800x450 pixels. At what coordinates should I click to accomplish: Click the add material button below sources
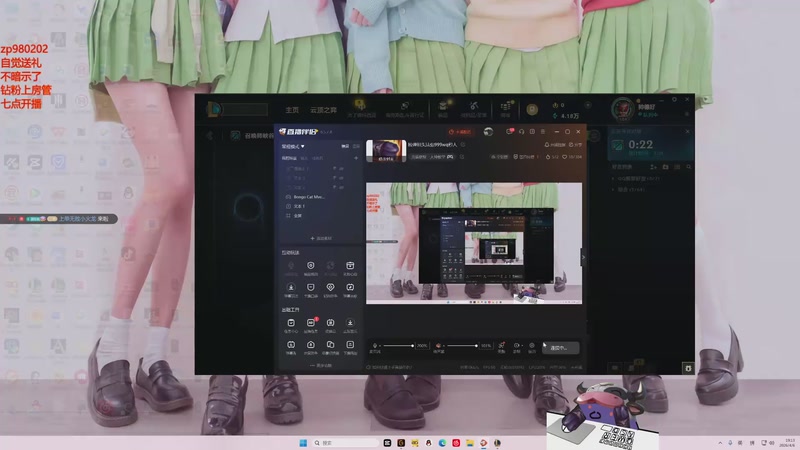point(321,238)
